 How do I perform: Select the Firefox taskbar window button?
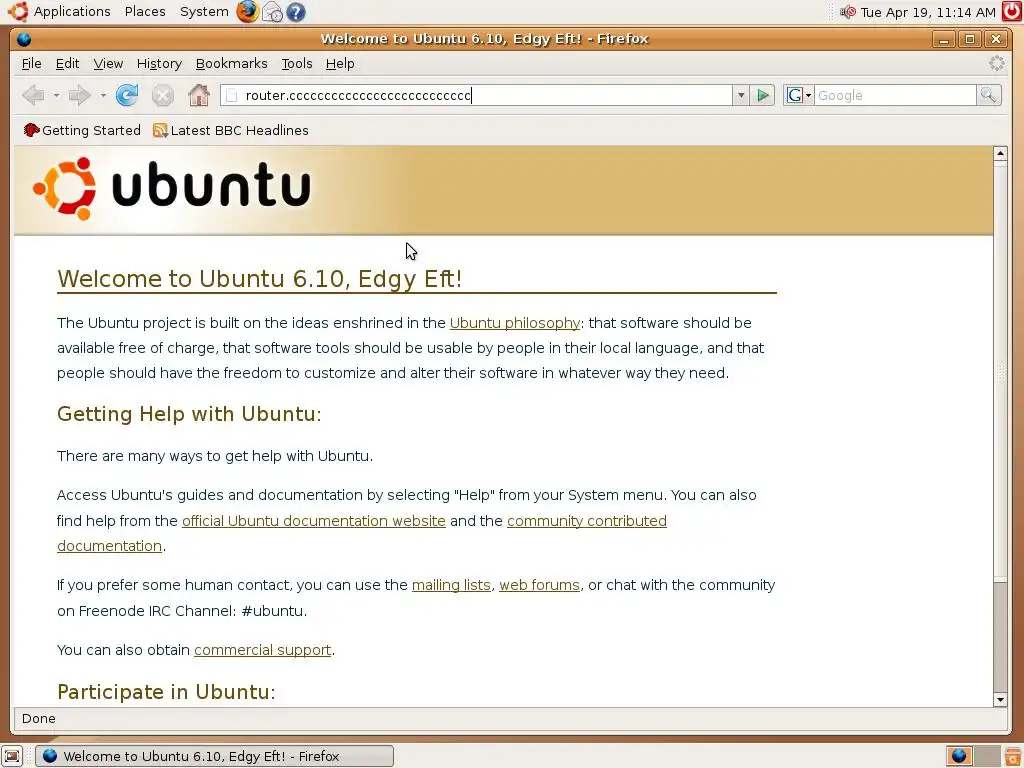click(x=214, y=756)
